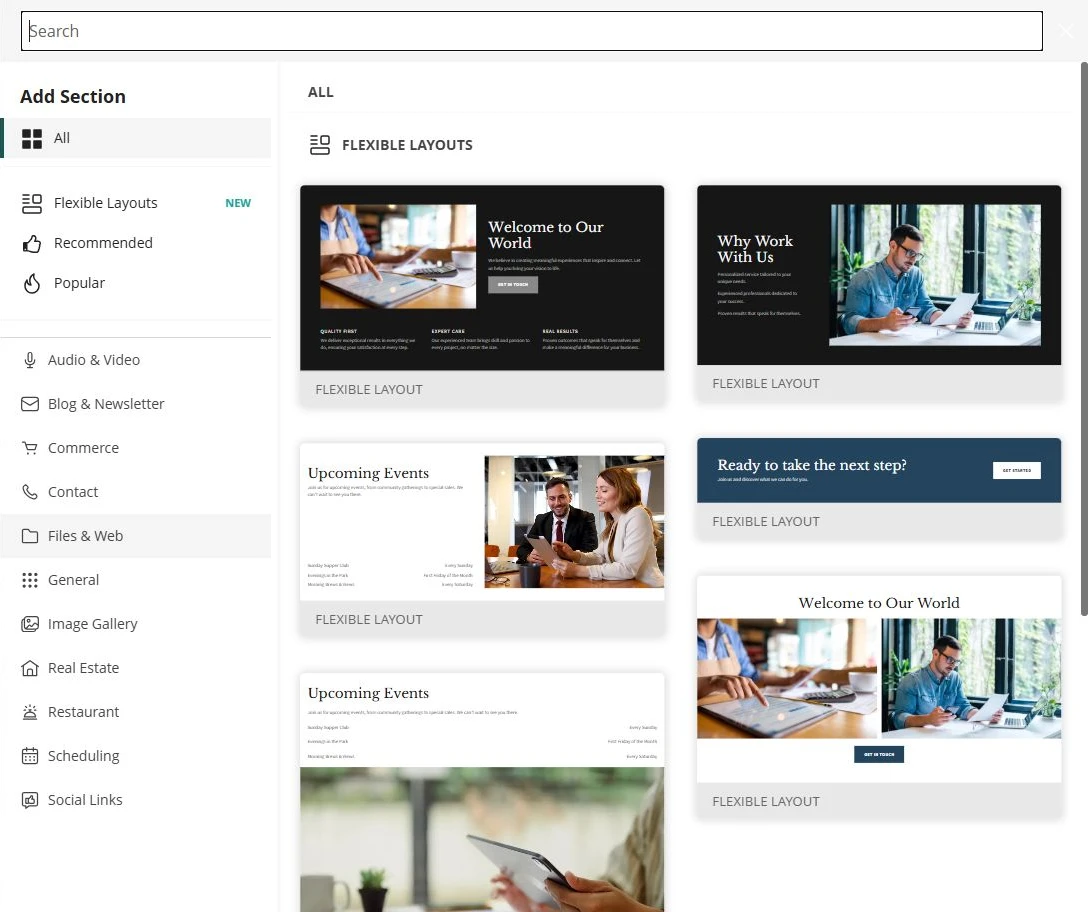Screen dimensions: 1088x912
Task: Select the General category
Action: (x=137, y=580)
